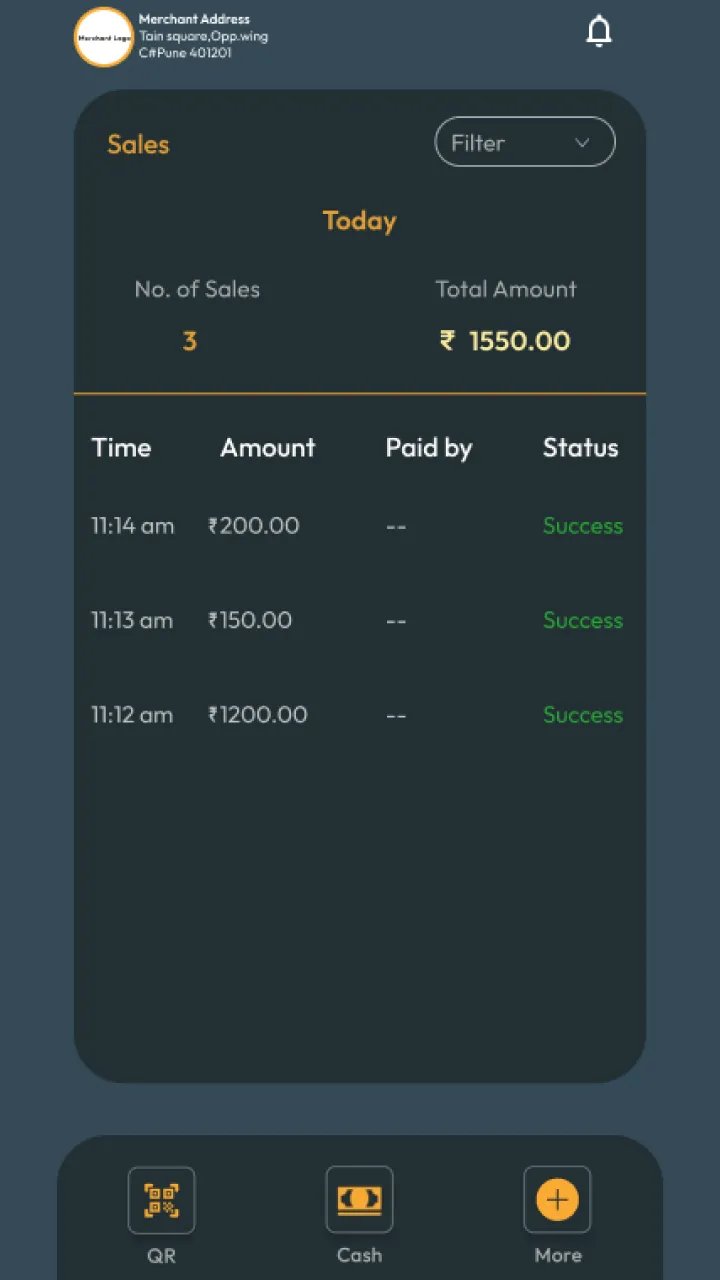Tap the Merchant Logo circle
The width and height of the screenshot is (720, 1280).
[x=104, y=37]
